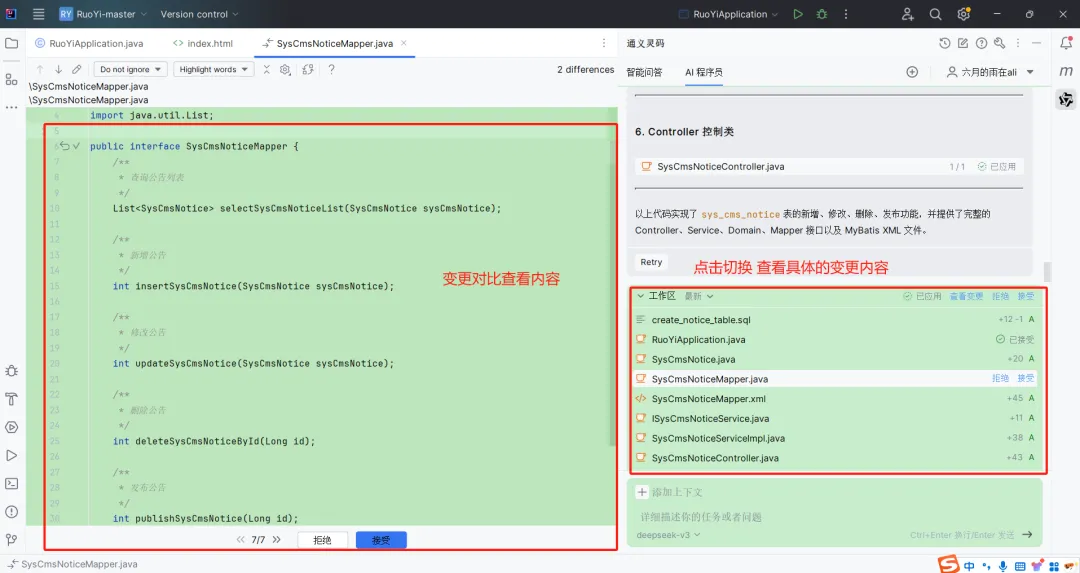Open chat history clock icon in Tongyi panel
The image size is (1080, 573).
pos(944,43)
